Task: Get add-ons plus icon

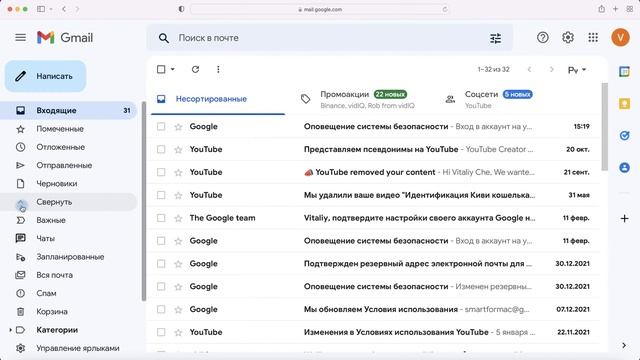Action: coord(624,219)
